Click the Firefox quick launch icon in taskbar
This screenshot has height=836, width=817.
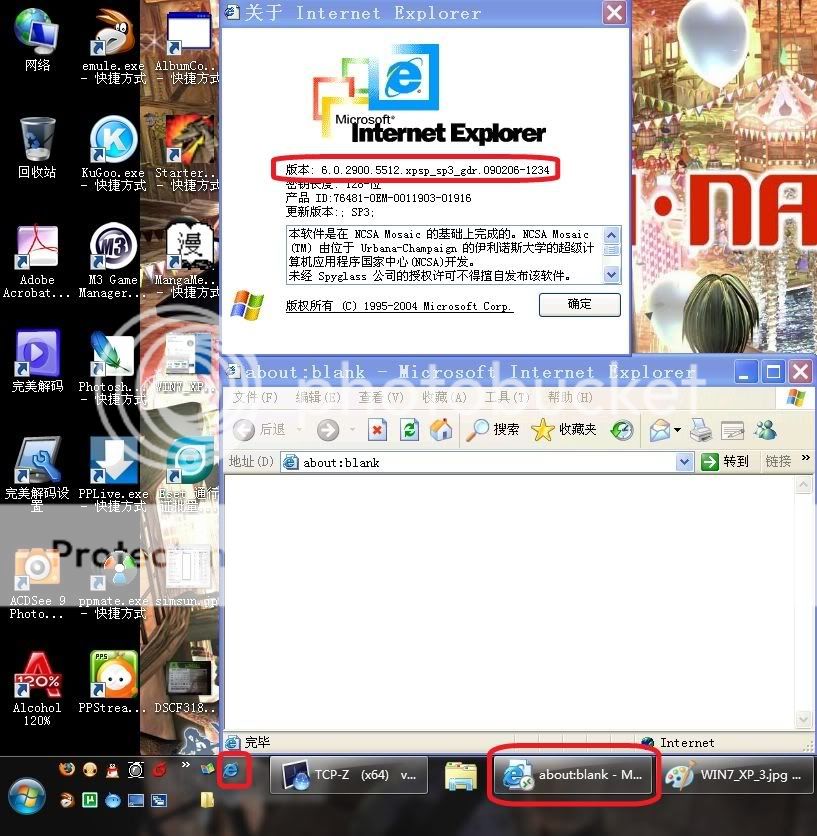67,769
